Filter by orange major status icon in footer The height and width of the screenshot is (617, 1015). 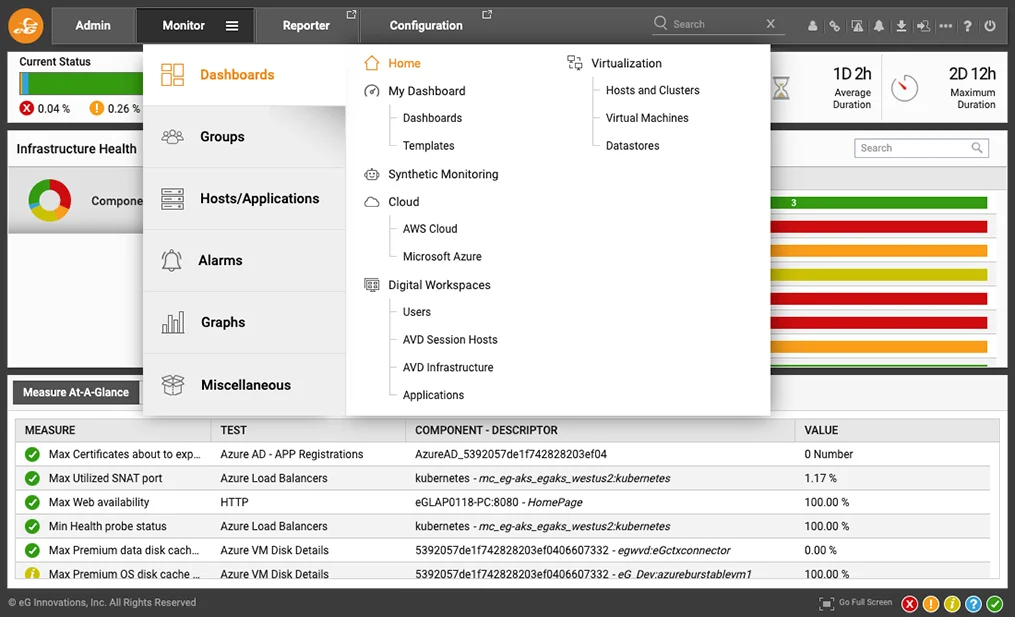tap(931, 603)
